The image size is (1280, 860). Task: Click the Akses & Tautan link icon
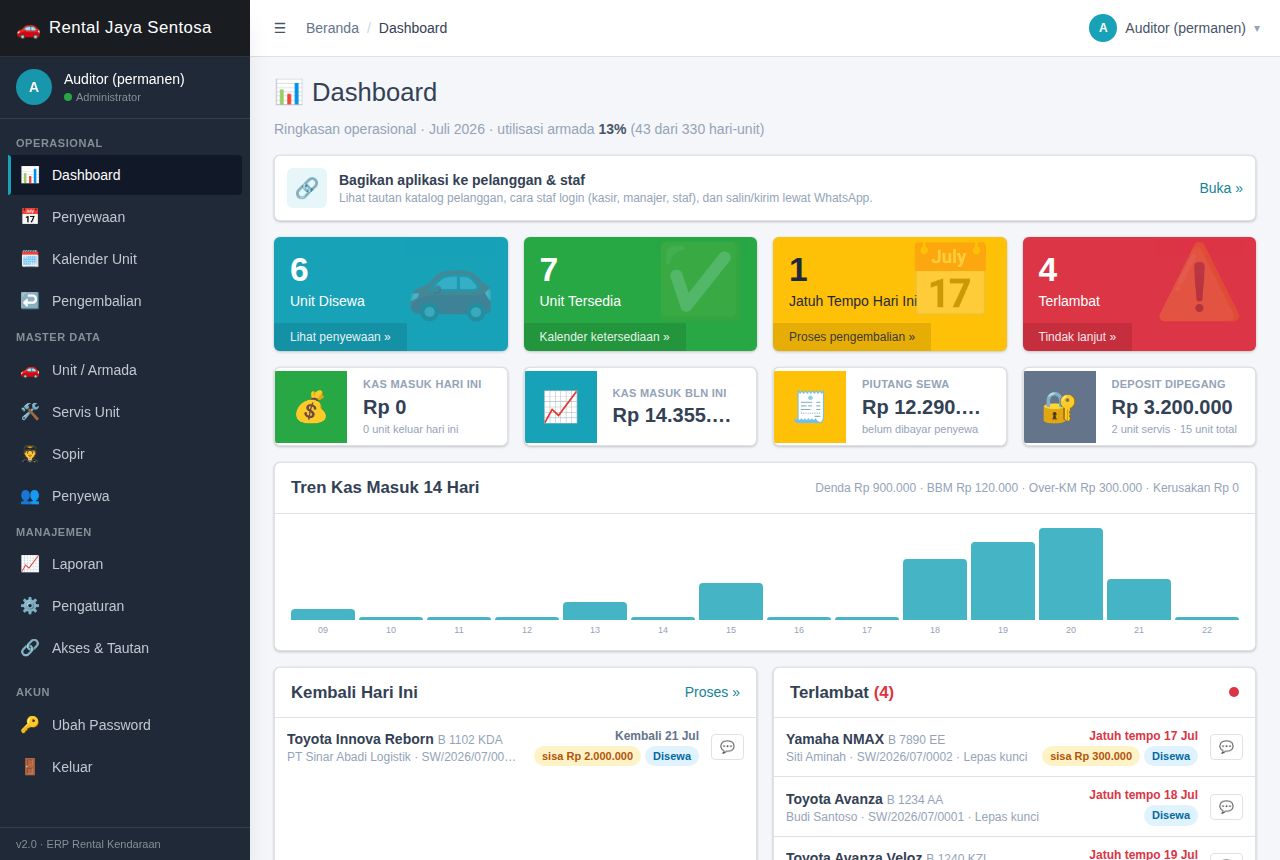coord(30,648)
